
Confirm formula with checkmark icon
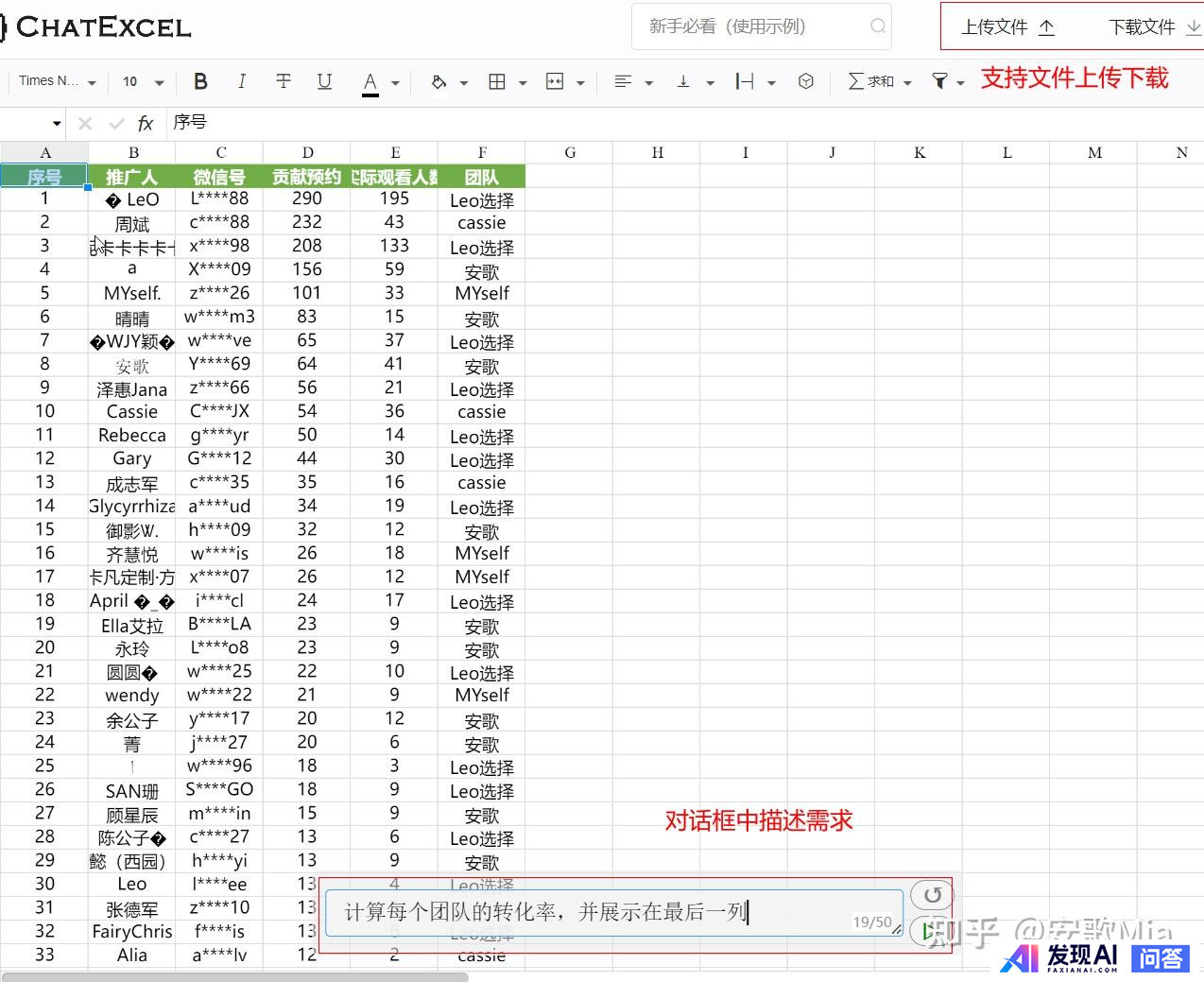[116, 123]
